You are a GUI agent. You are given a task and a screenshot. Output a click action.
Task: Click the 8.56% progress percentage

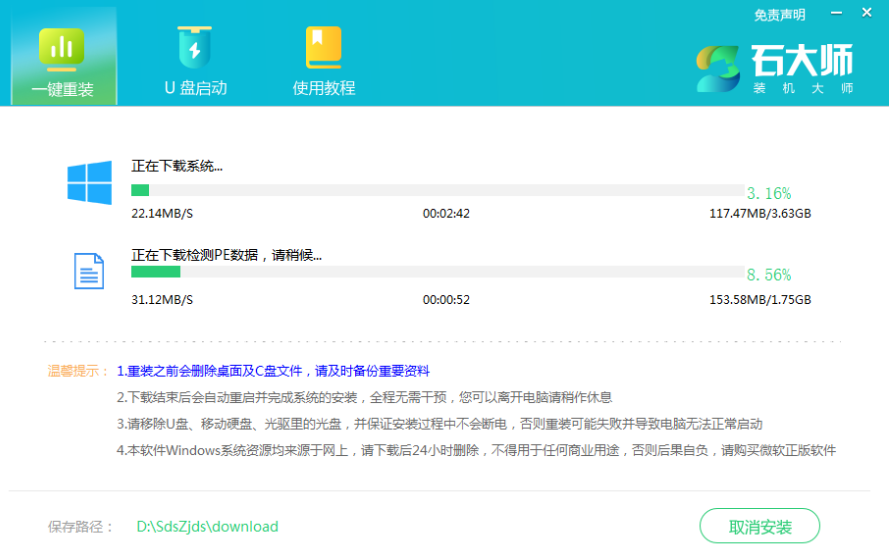click(x=768, y=274)
